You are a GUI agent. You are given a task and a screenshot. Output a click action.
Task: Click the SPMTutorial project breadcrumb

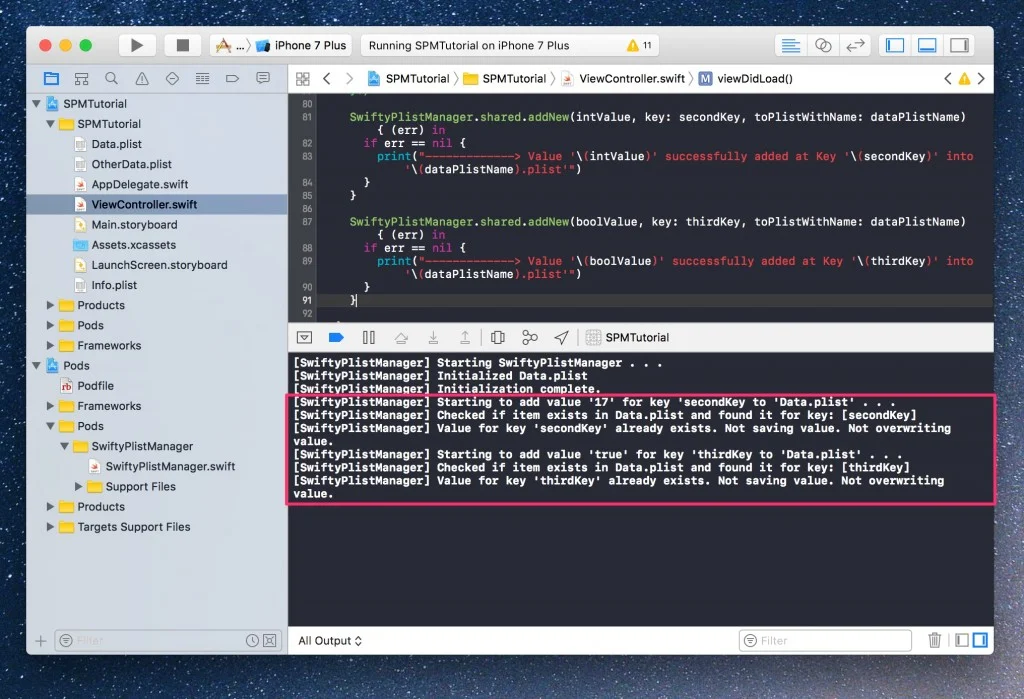[409, 79]
